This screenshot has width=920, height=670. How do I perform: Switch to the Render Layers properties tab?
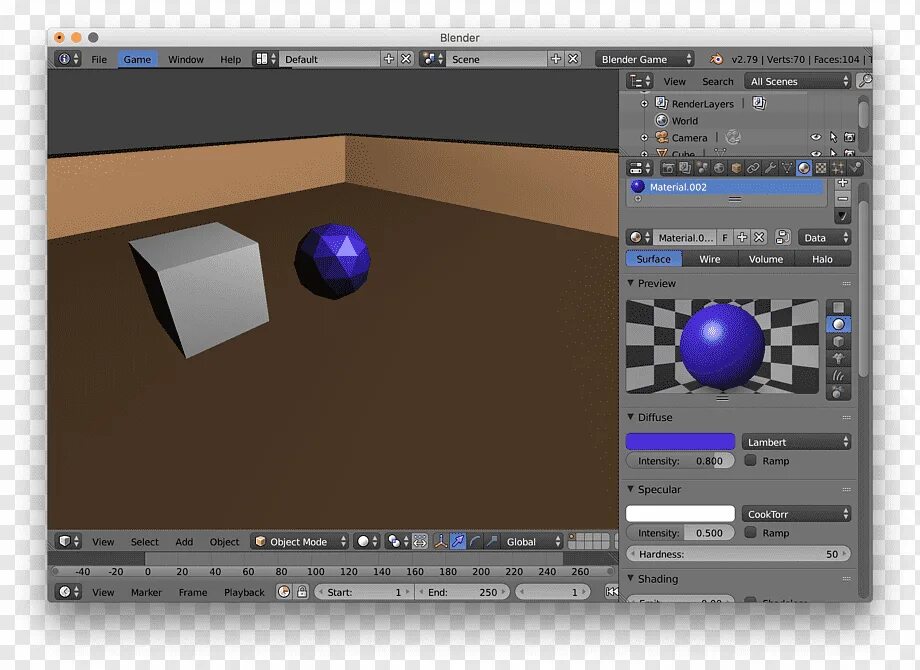pos(685,168)
